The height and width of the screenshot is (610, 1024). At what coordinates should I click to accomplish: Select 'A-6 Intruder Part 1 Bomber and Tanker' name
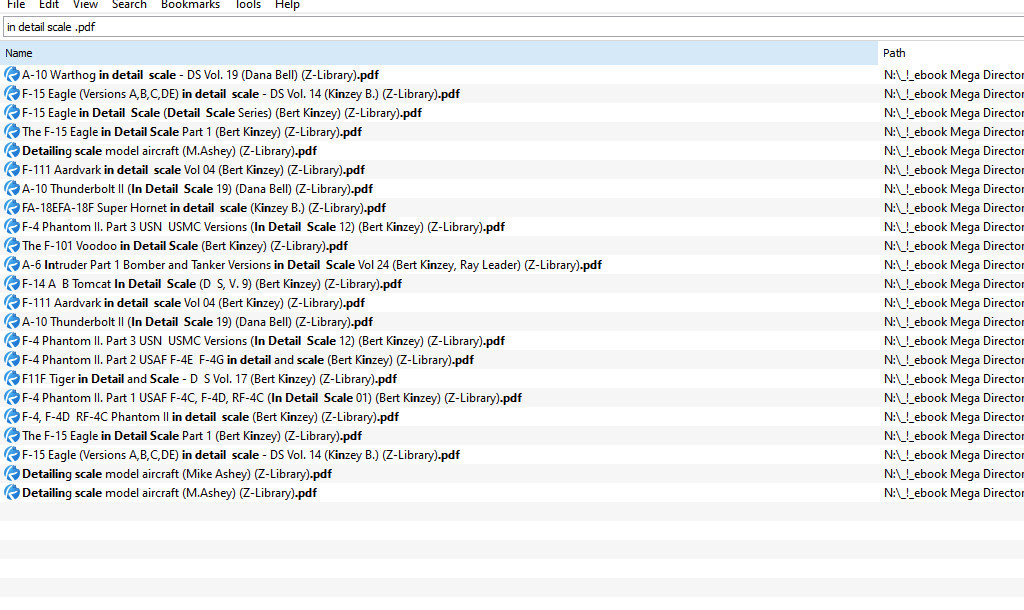(x=312, y=265)
